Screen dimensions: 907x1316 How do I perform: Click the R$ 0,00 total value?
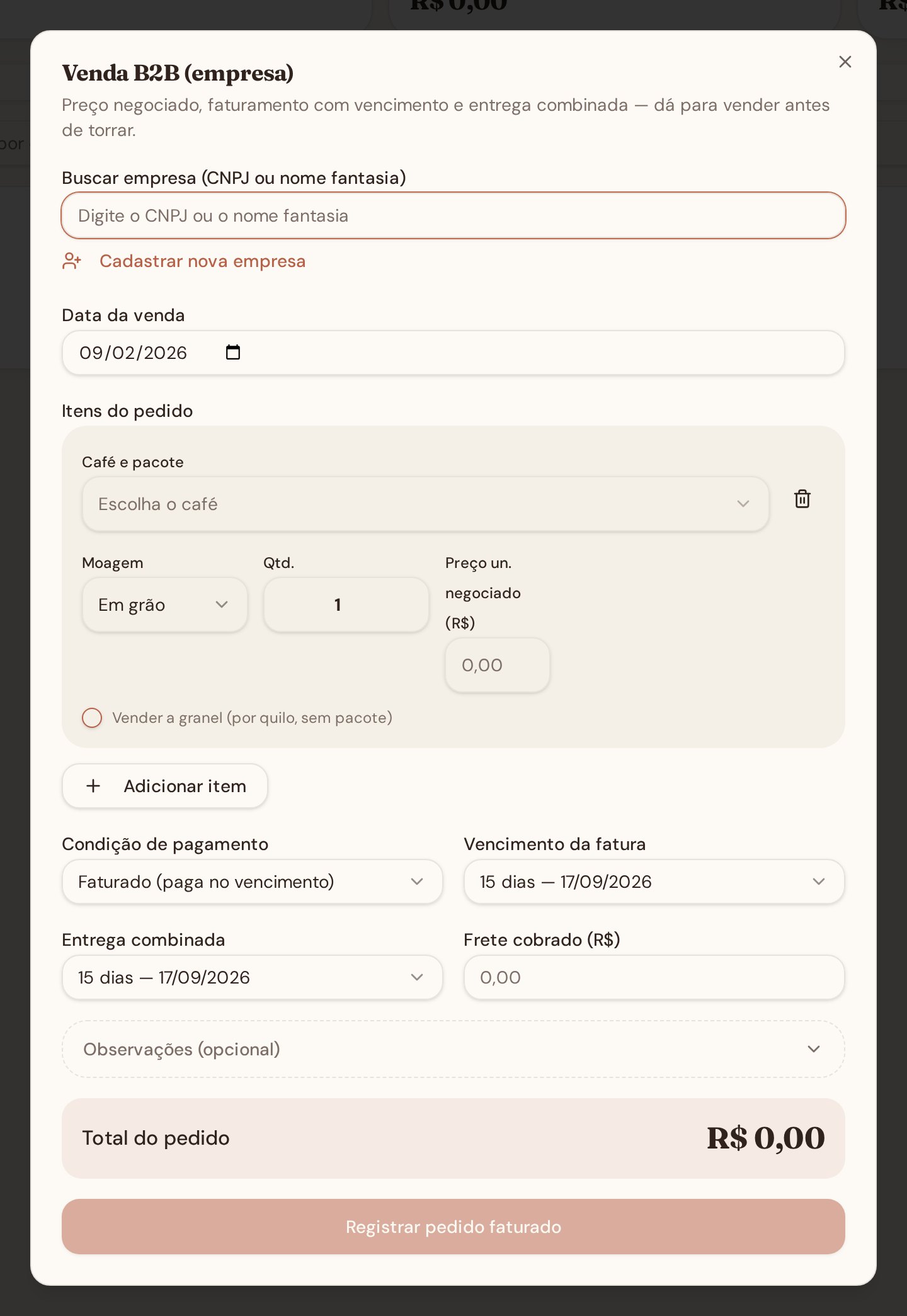[x=765, y=1138]
